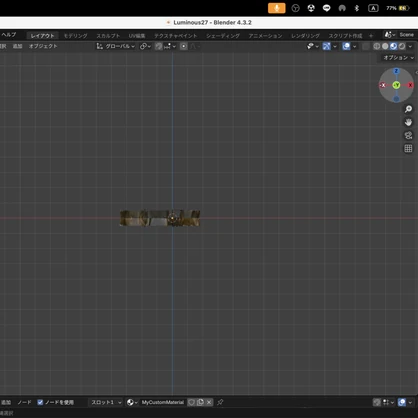Toggle node editor overlays button

click(402, 402)
